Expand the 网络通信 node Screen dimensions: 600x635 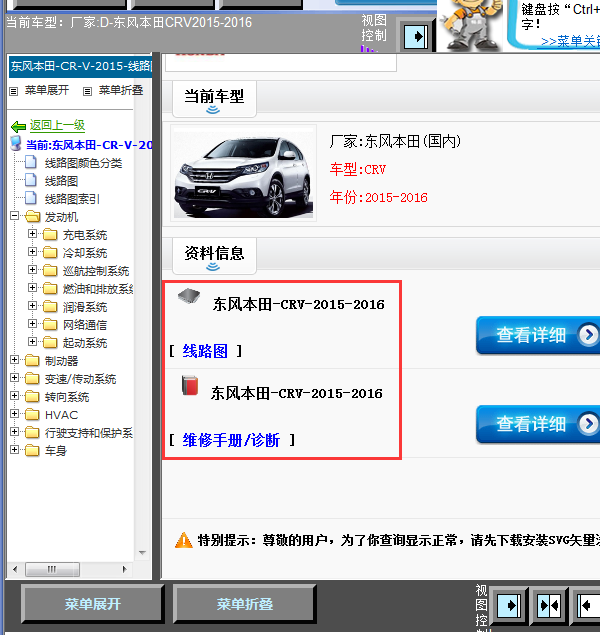click(x=32, y=324)
